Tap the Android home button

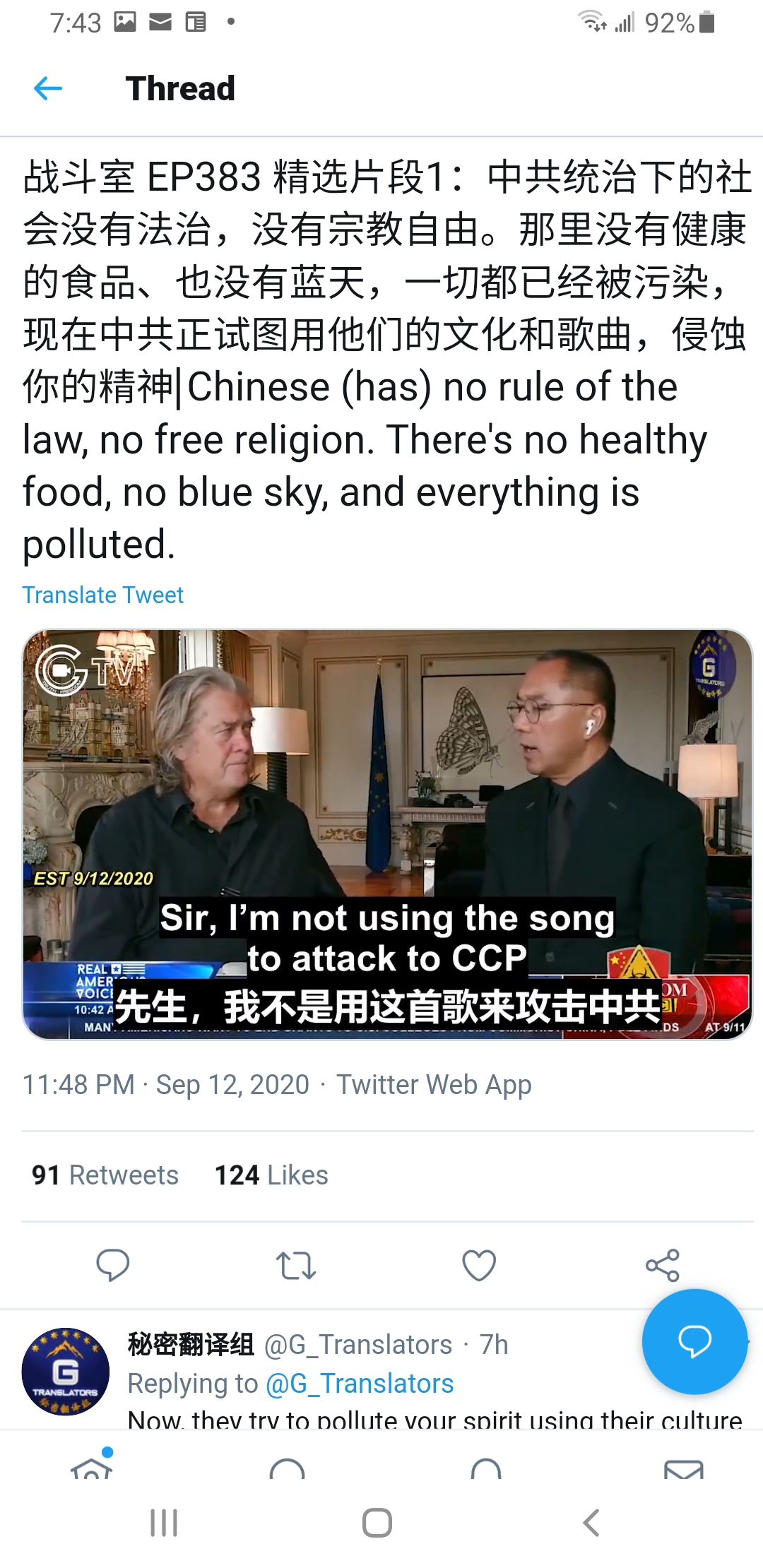click(377, 1523)
